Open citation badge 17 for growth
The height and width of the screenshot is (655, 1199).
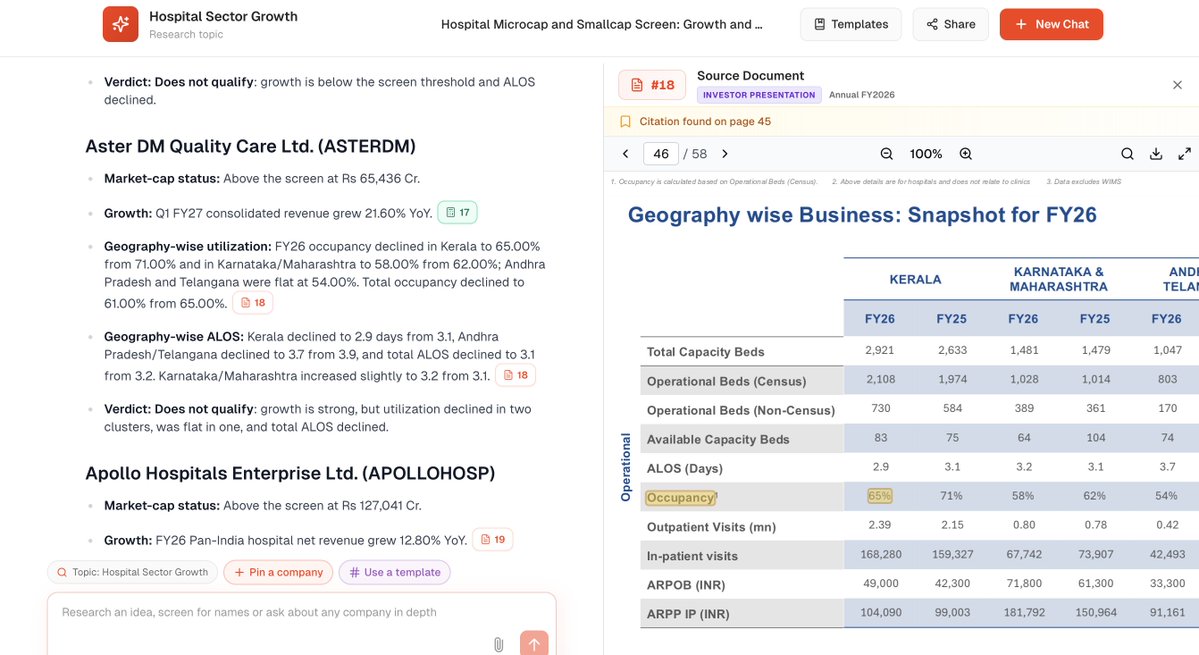click(457, 212)
